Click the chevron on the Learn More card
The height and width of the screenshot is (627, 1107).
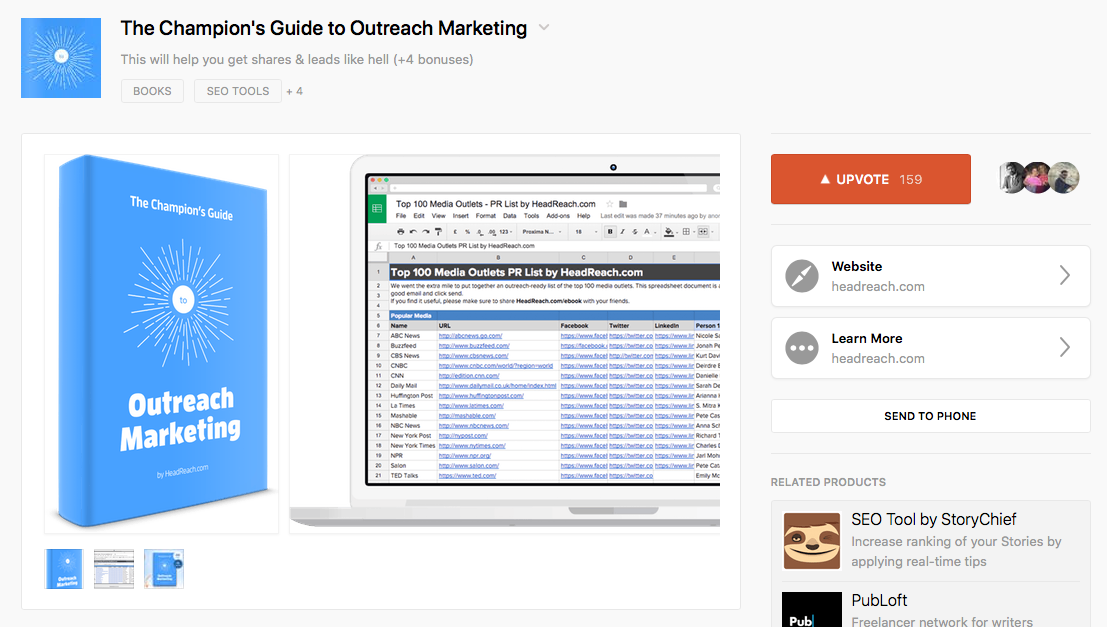coord(1065,347)
